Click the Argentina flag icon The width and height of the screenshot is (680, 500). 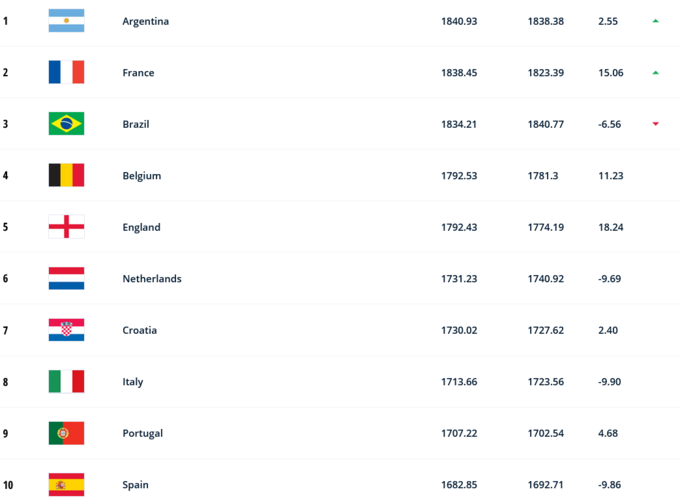(66, 21)
